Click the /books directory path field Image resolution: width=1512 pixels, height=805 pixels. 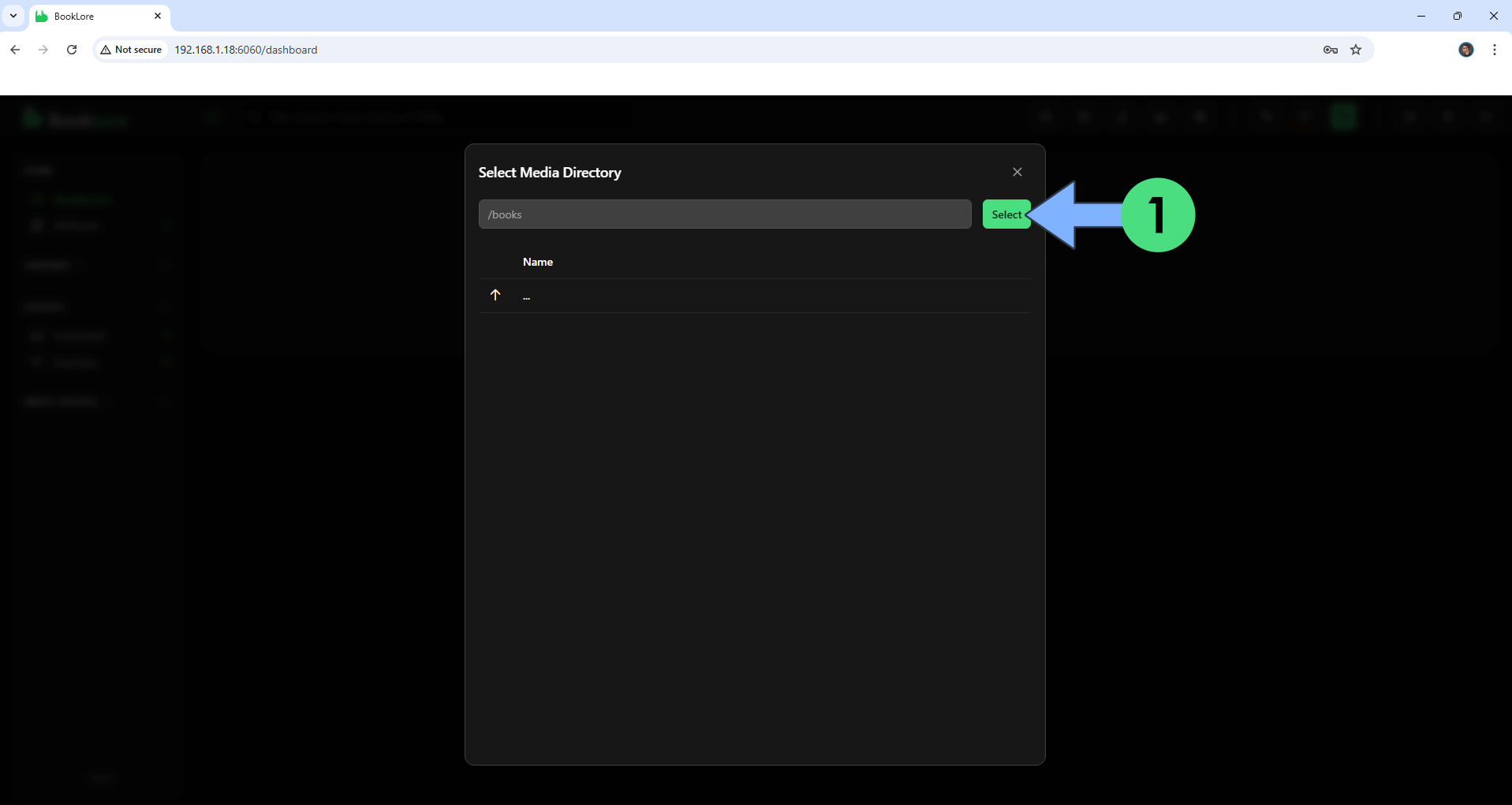724,214
